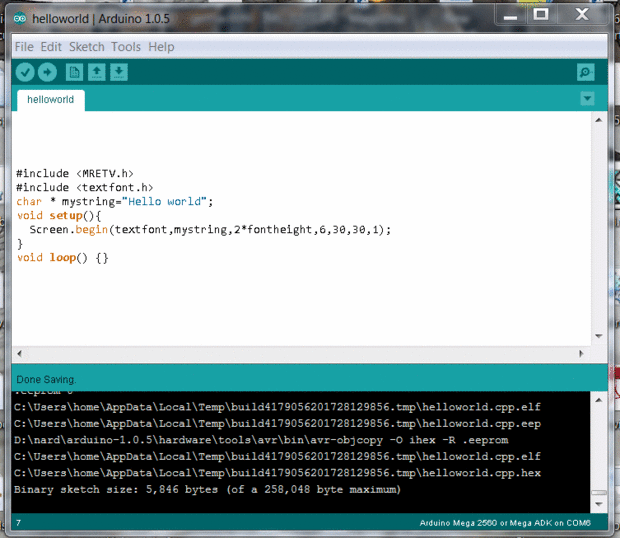Select the helloworld tab
The height and width of the screenshot is (538, 620).
[51, 100]
